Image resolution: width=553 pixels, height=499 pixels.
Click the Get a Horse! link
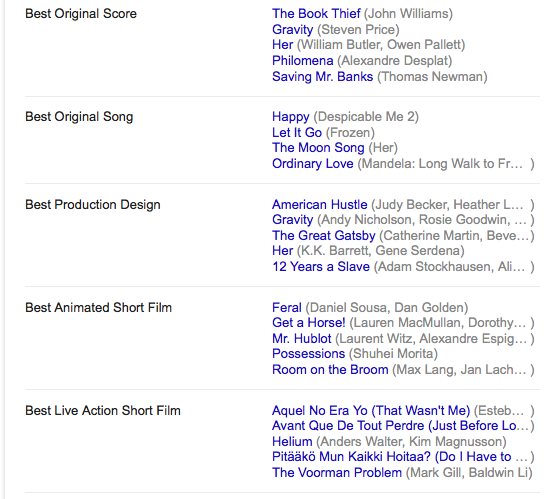point(309,323)
